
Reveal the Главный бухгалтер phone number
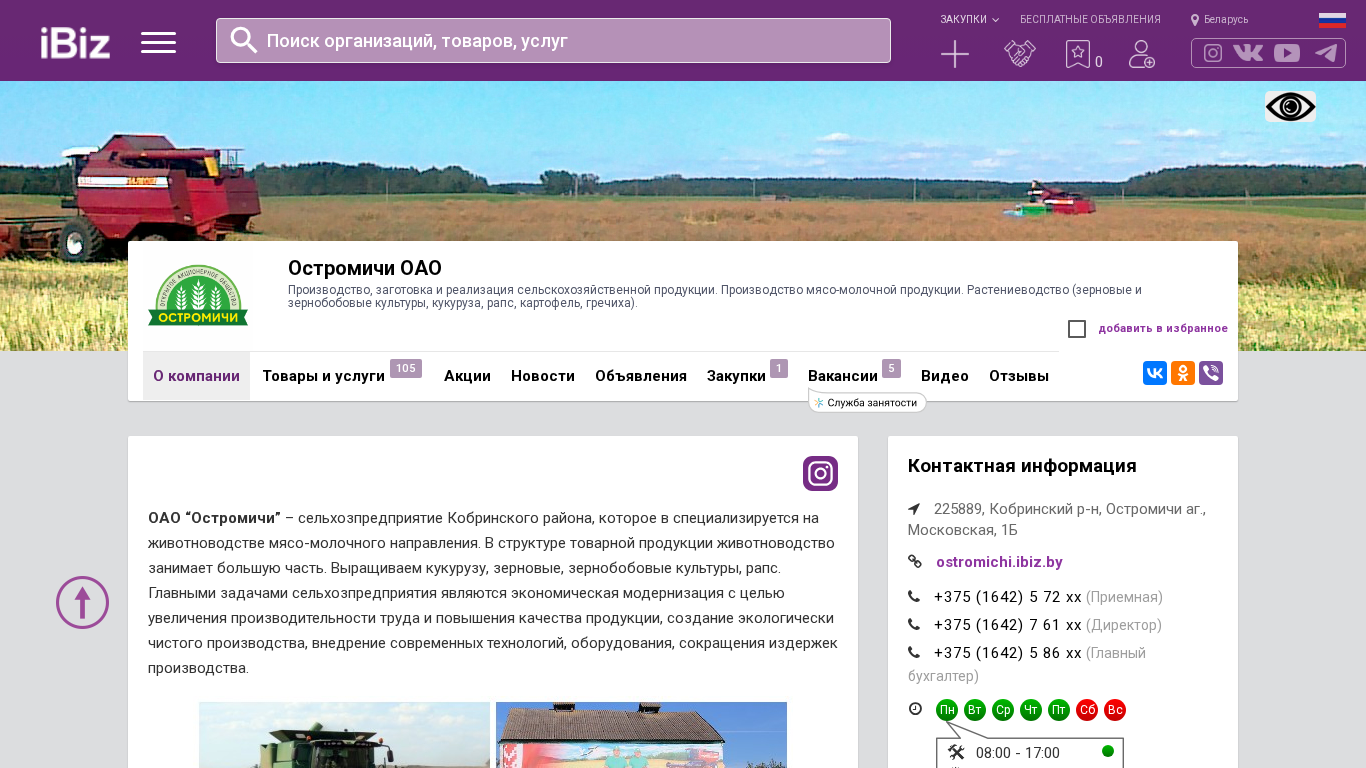[x=1008, y=653]
